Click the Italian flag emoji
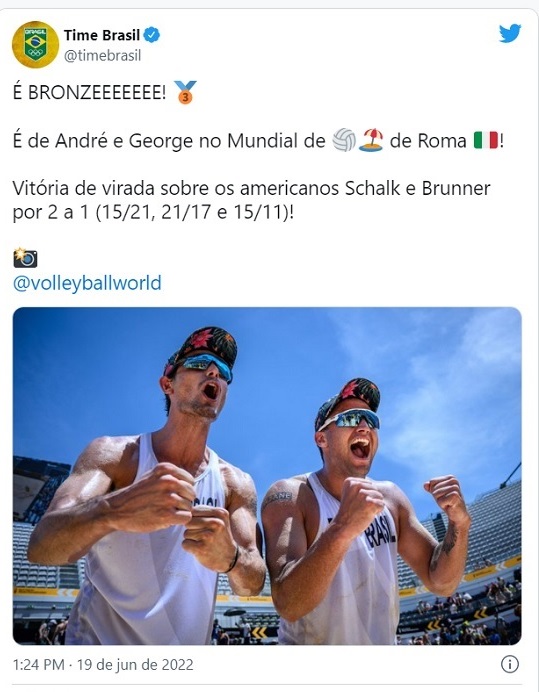The image size is (539, 692). point(486,141)
